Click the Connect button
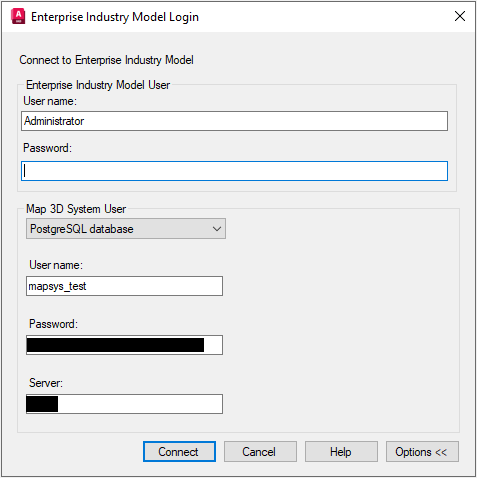The image size is (477, 478). (x=179, y=452)
